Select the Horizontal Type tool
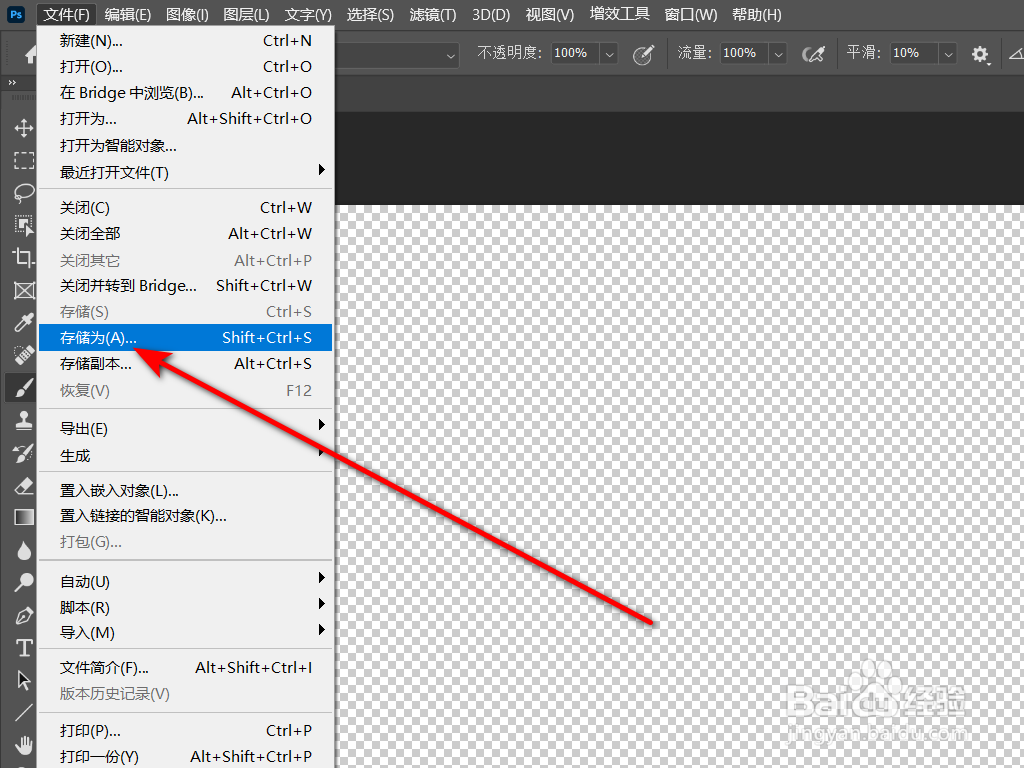The width and height of the screenshot is (1024, 768). click(x=24, y=647)
